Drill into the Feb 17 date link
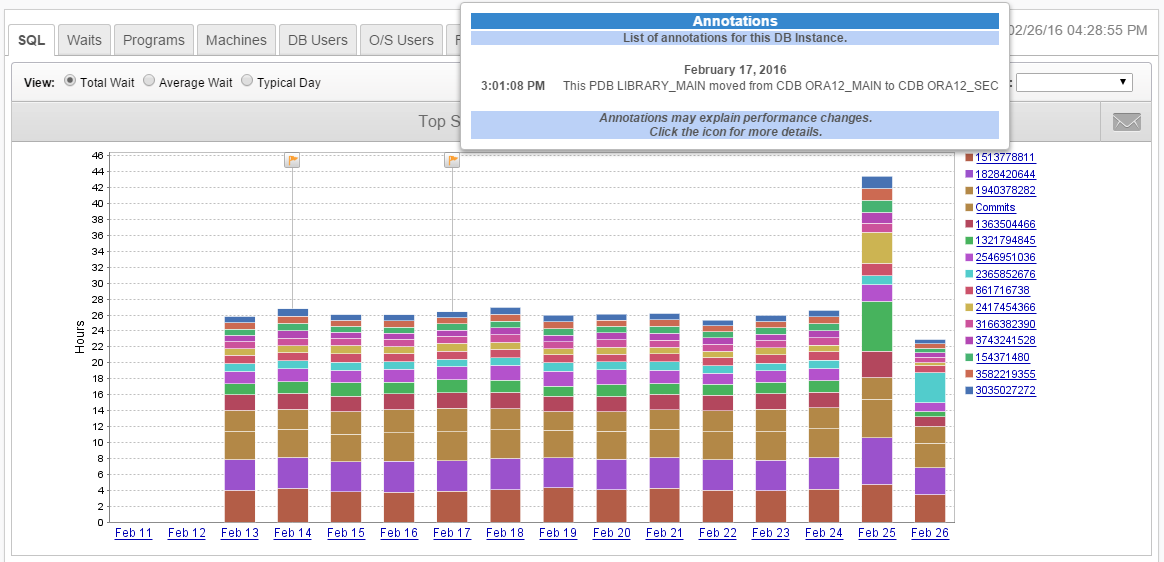 [452, 533]
